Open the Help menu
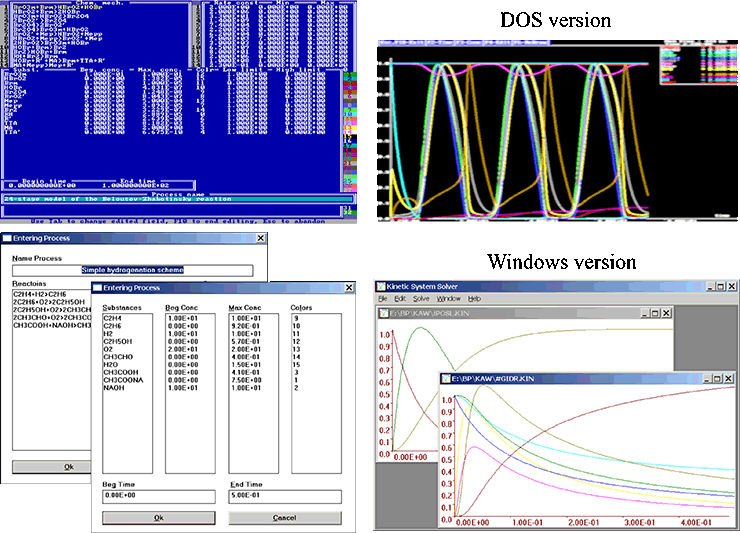 474,299
